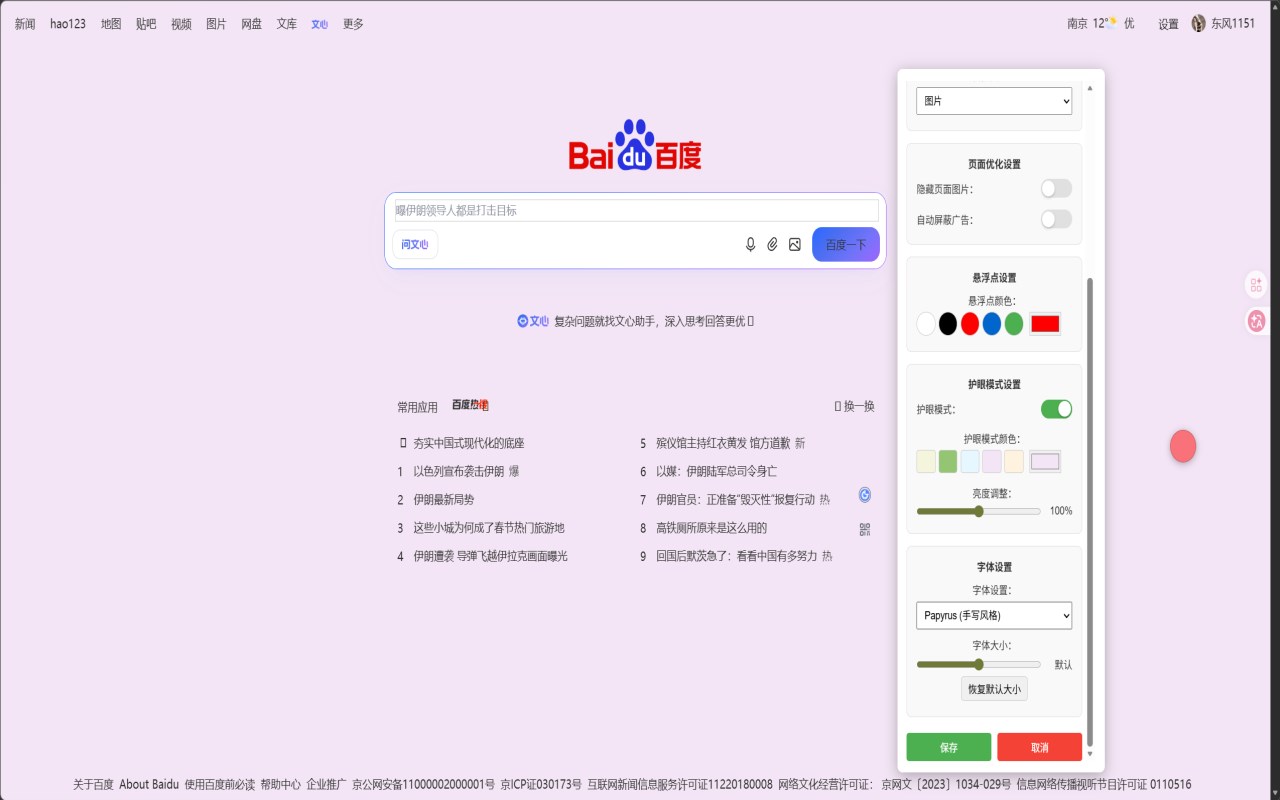Expand 更多 in the top navigation
Image resolution: width=1280 pixels, height=800 pixels.
point(353,24)
